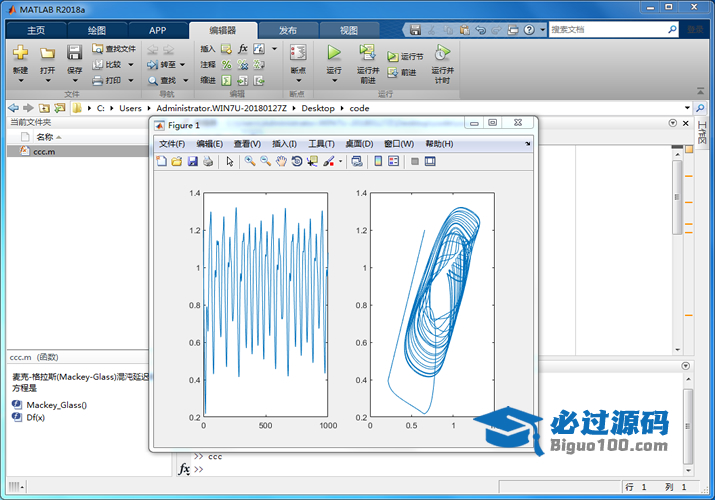The width and height of the screenshot is (715, 500).
Task: Switch to the Publish (发布) ribbon tab
Action: pyautogui.click(x=288, y=30)
